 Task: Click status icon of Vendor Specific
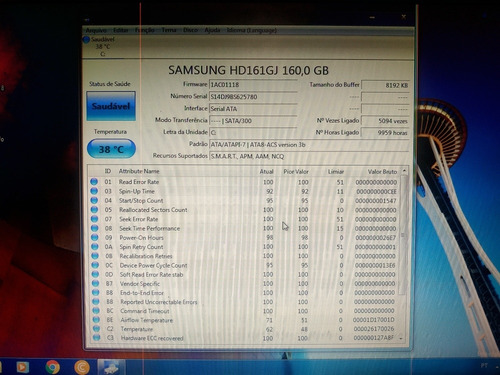pos(96,283)
